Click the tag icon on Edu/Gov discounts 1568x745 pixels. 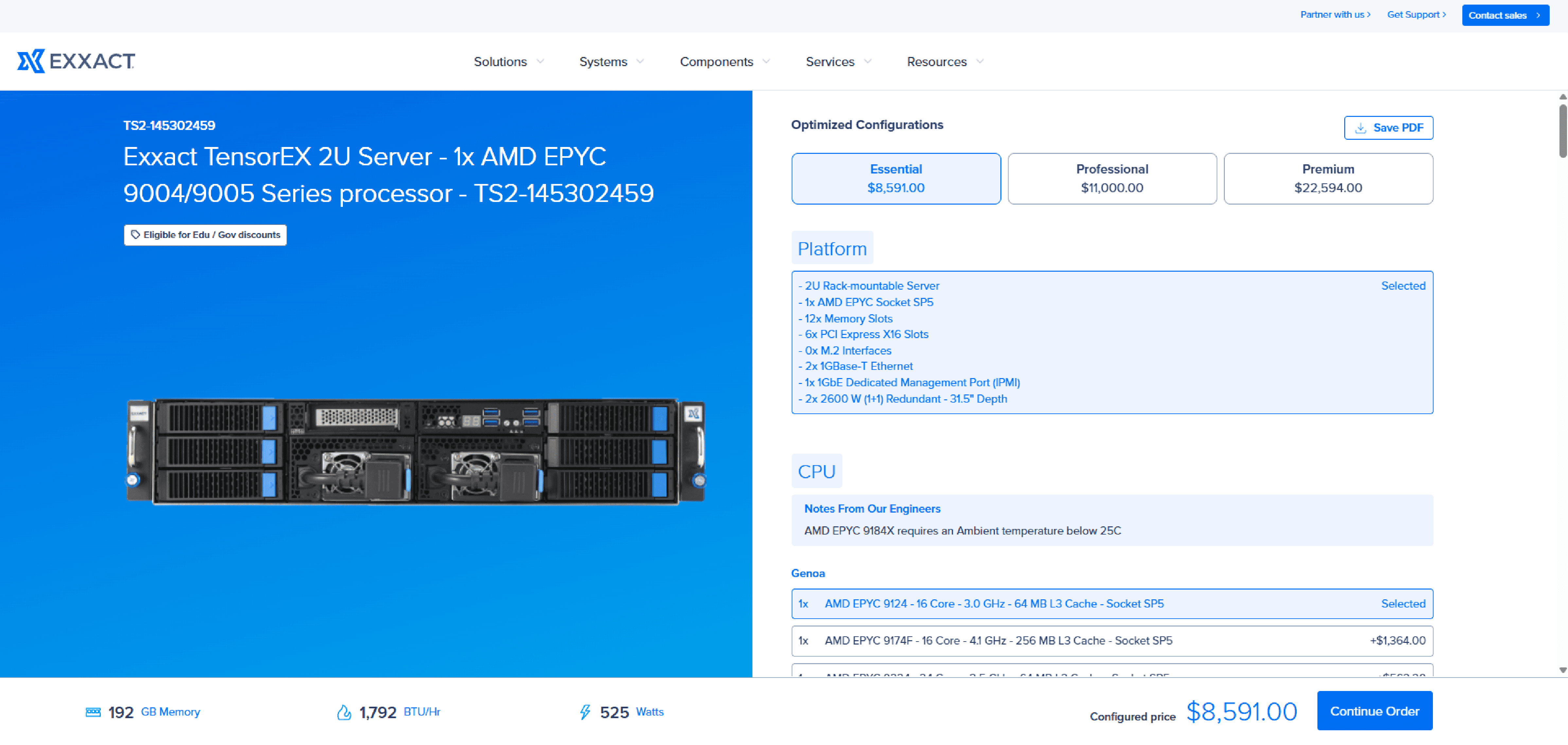(135, 234)
